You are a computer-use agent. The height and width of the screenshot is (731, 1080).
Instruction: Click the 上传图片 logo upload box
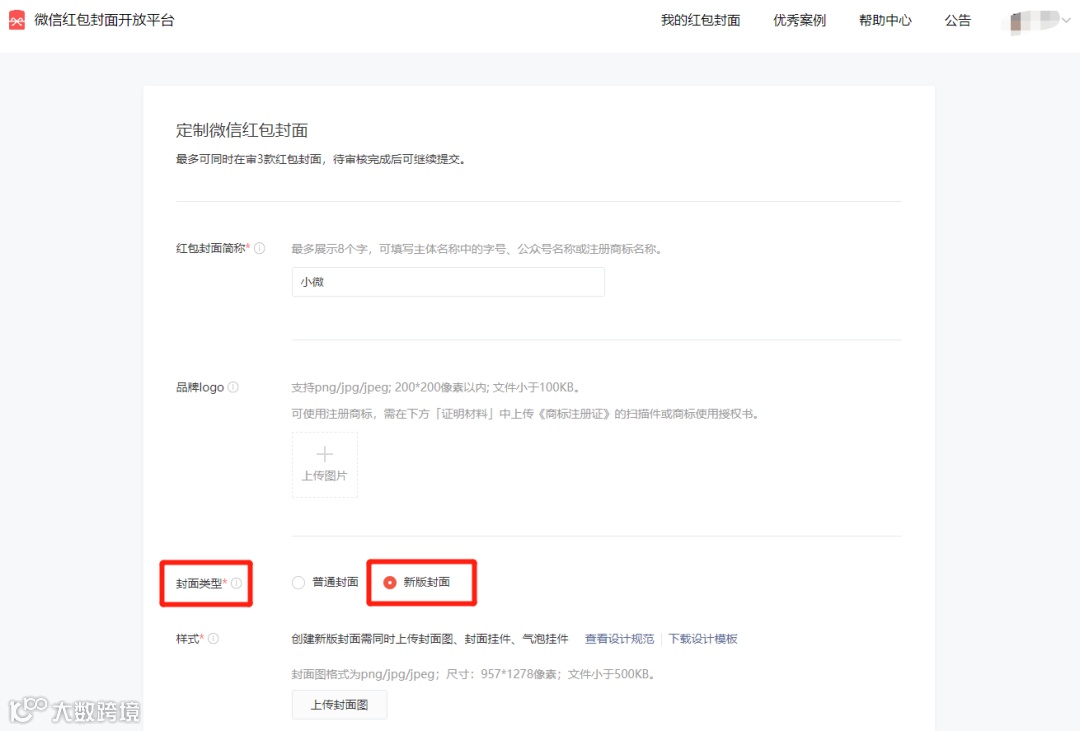[x=324, y=464]
